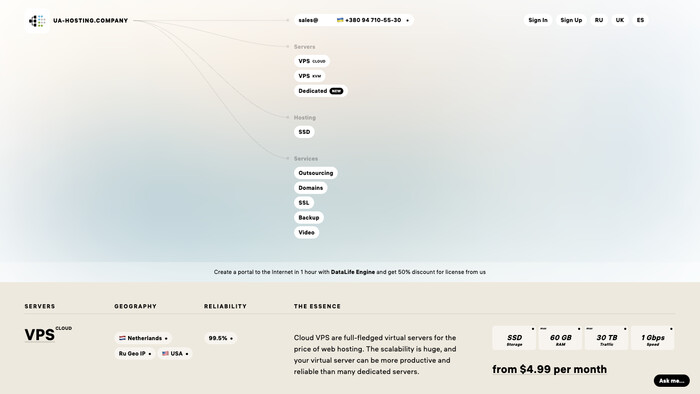Click the Services section label
Image resolution: width=700 pixels, height=394 pixels.
pyautogui.click(x=306, y=159)
